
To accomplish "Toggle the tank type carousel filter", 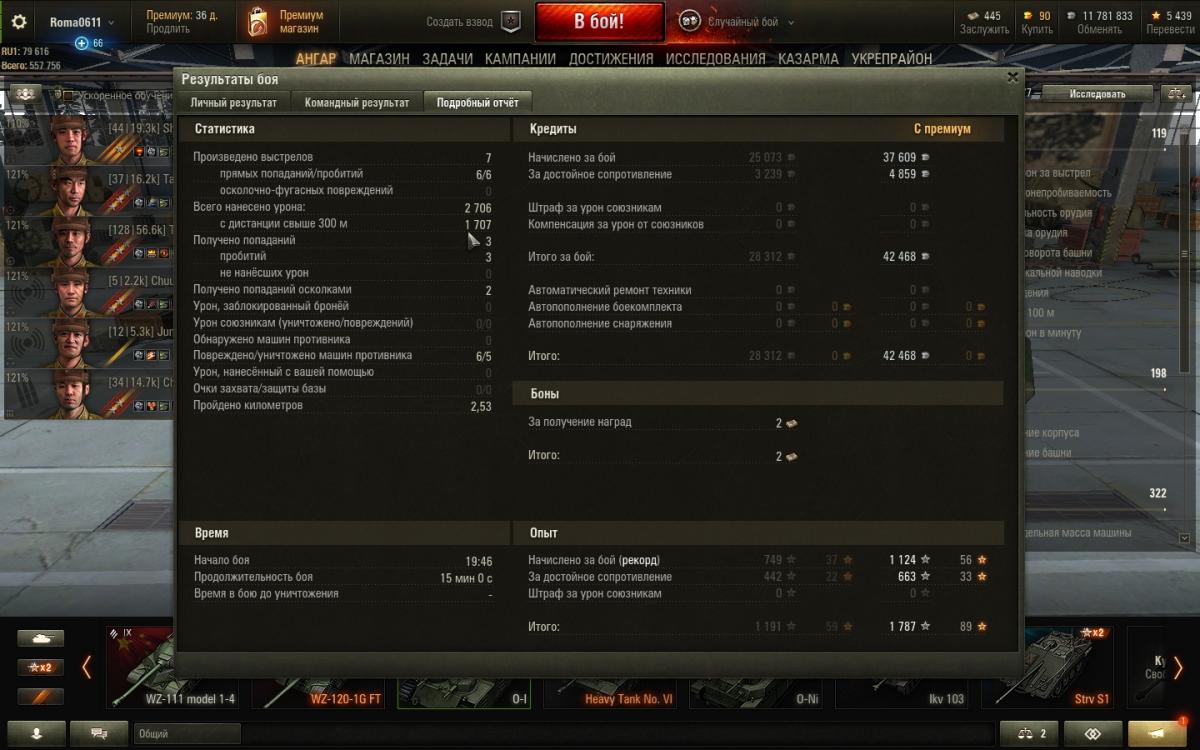I will click(x=40, y=638).
